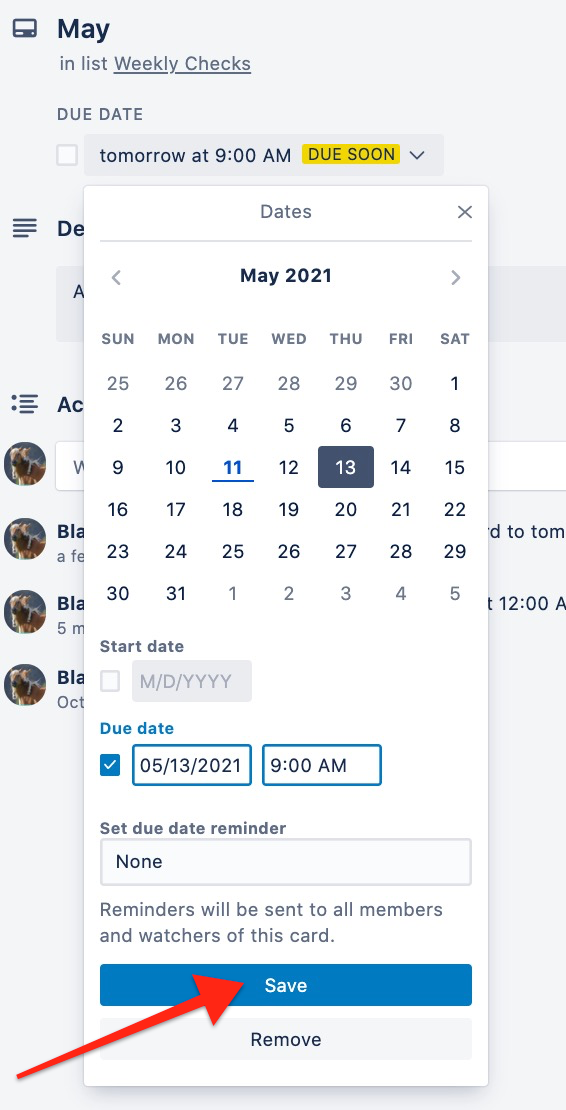Click the user avatar beside comment box
Image resolution: width=566 pixels, height=1110 pixels.
pos(25,465)
